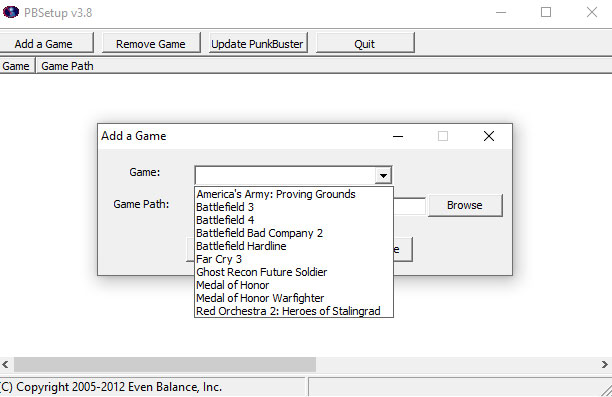This screenshot has height=397, width=612.
Task: Click the Quit button
Action: coord(365,43)
